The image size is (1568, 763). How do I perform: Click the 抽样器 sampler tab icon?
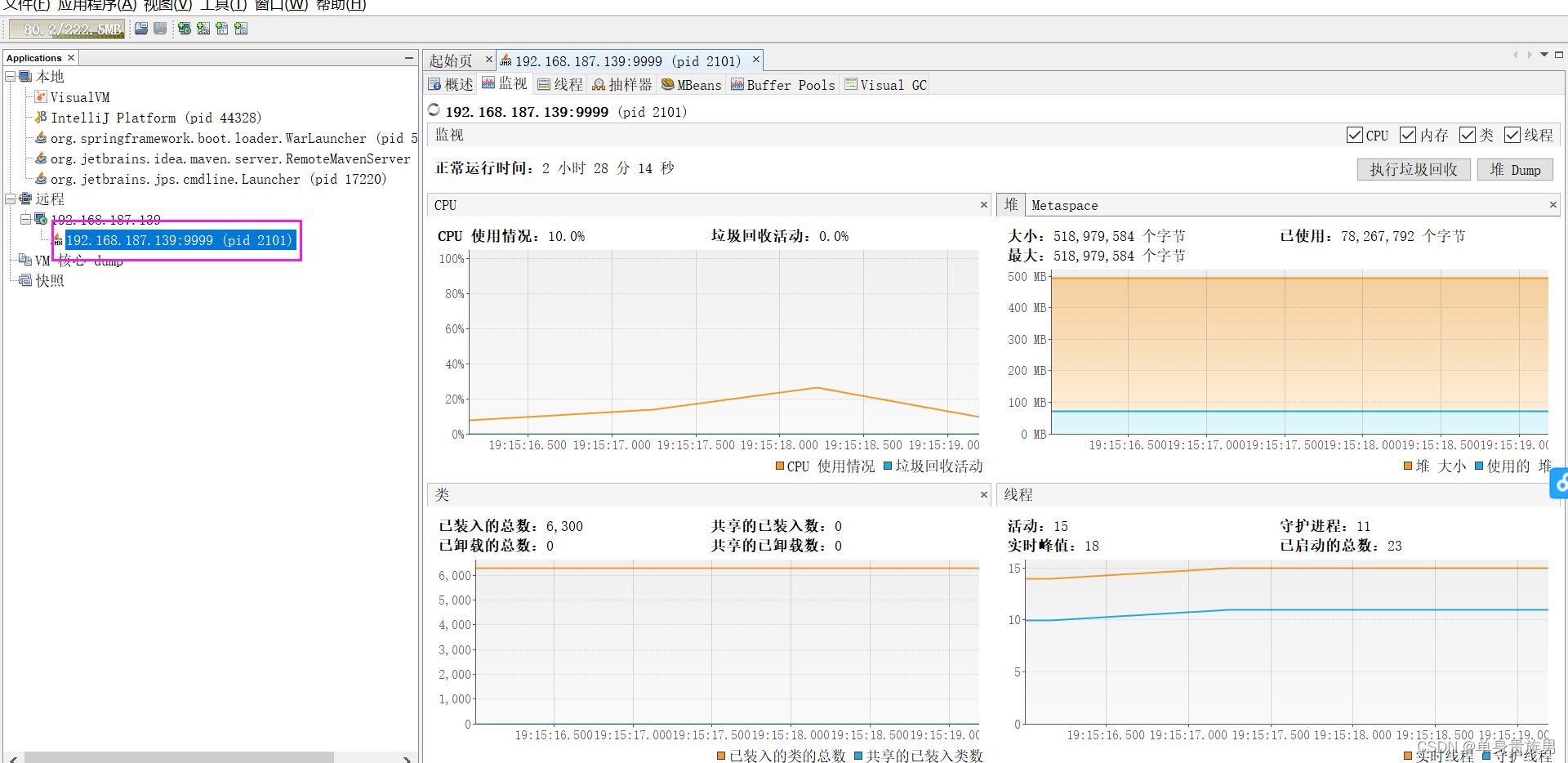[599, 84]
